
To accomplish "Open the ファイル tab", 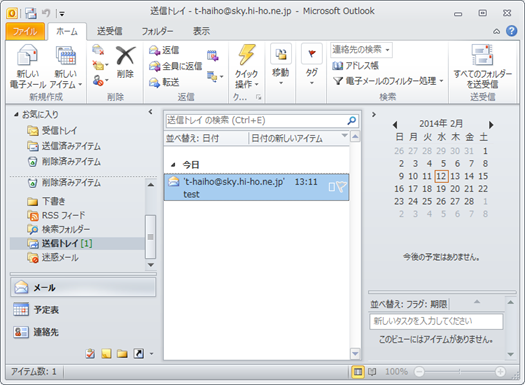I will (25, 31).
